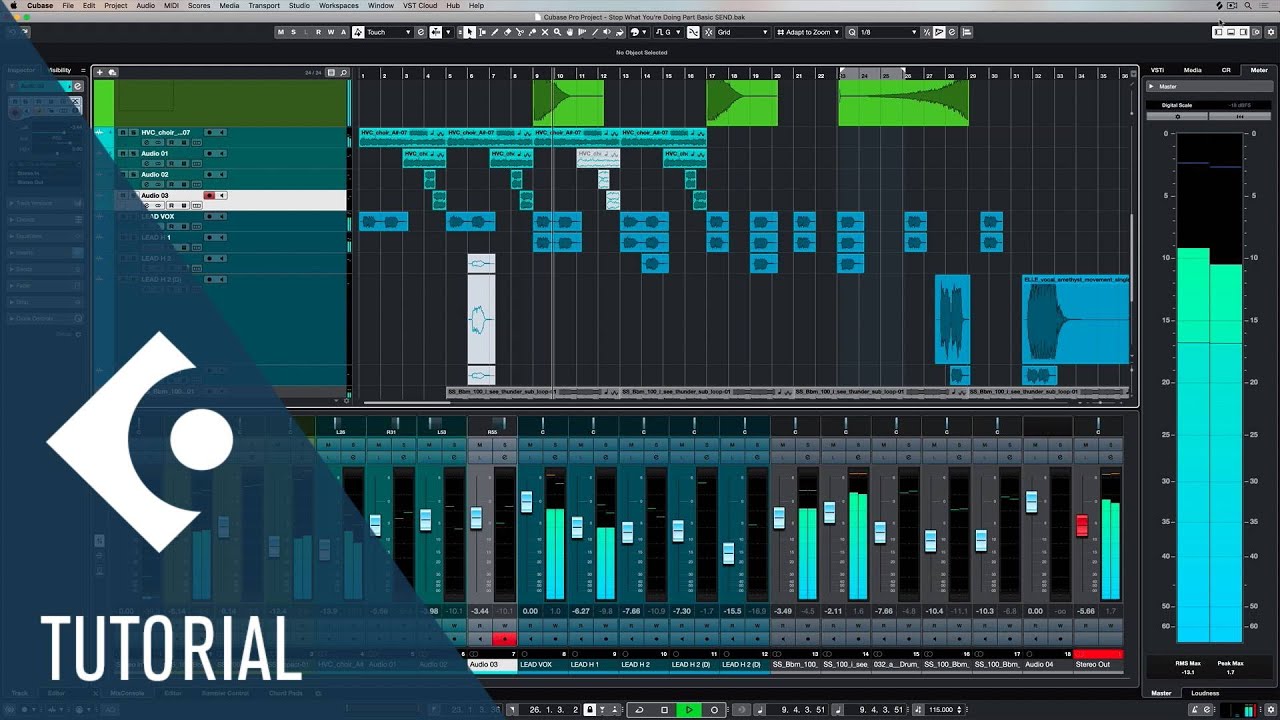Select the LEAD VOX mixer channel label

[x=544, y=664]
